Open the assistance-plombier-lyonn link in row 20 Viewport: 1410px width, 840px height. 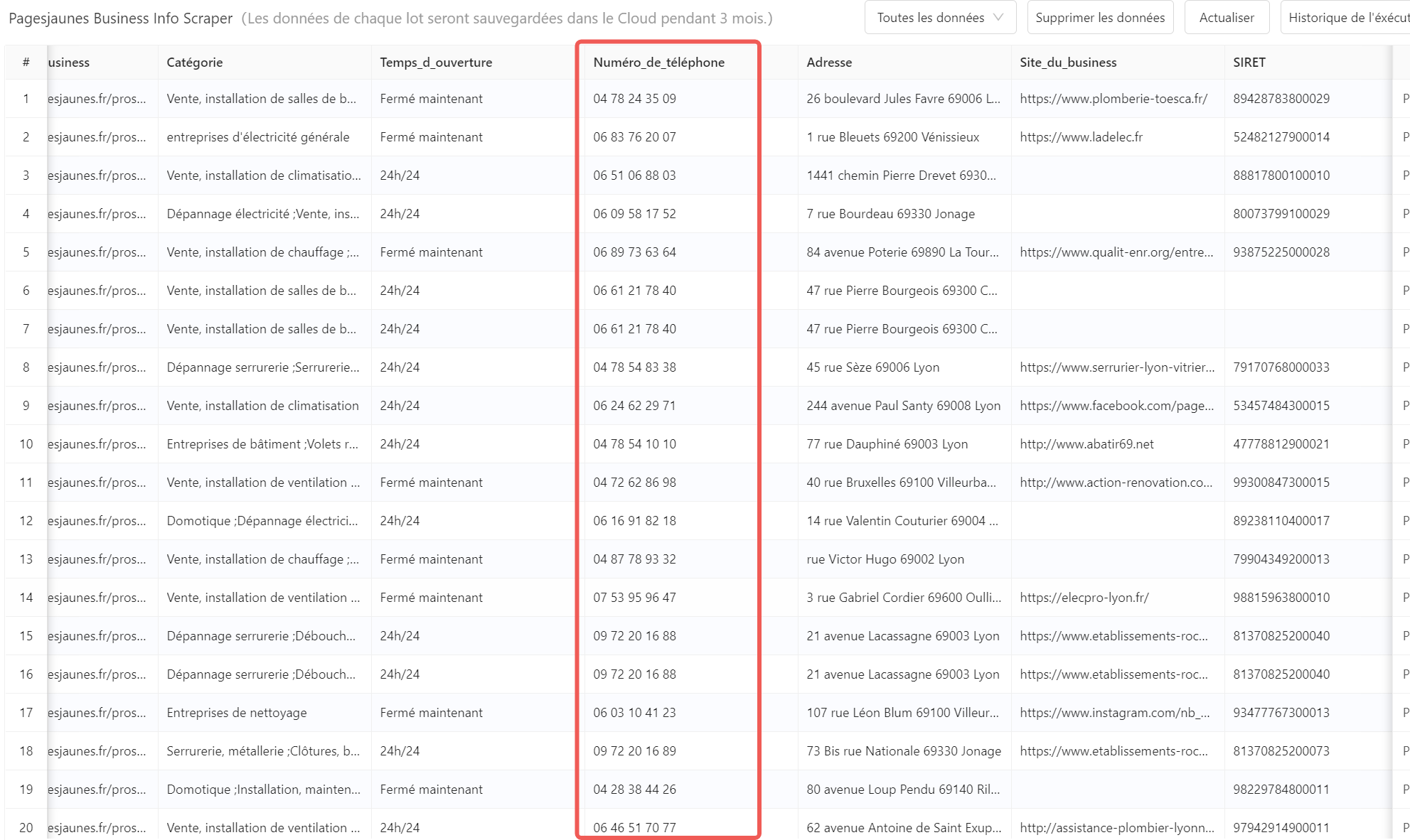coord(1116,827)
